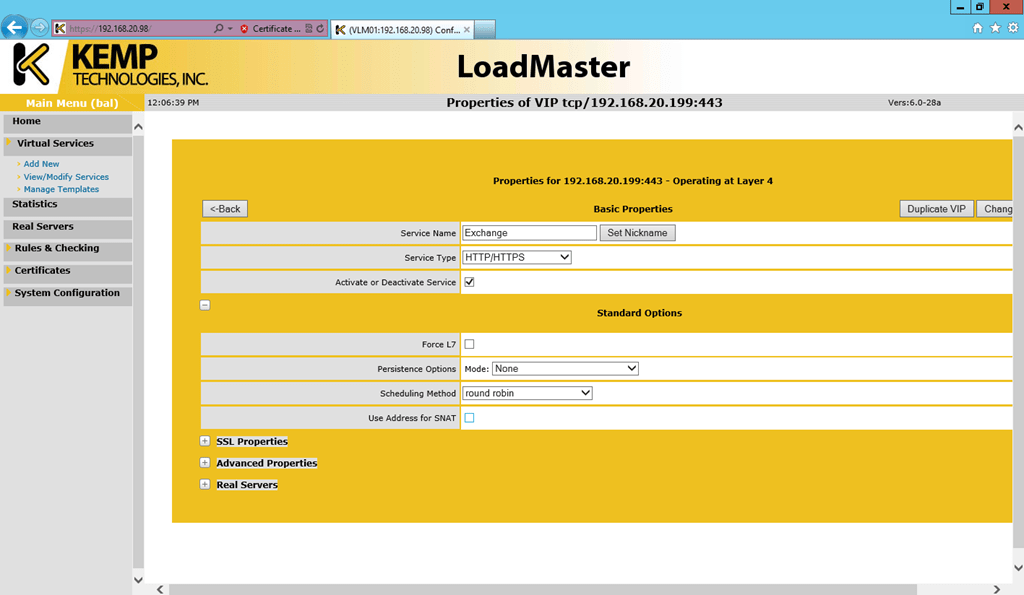
Task: Collapse the Standard Options section
Action: 205,305
